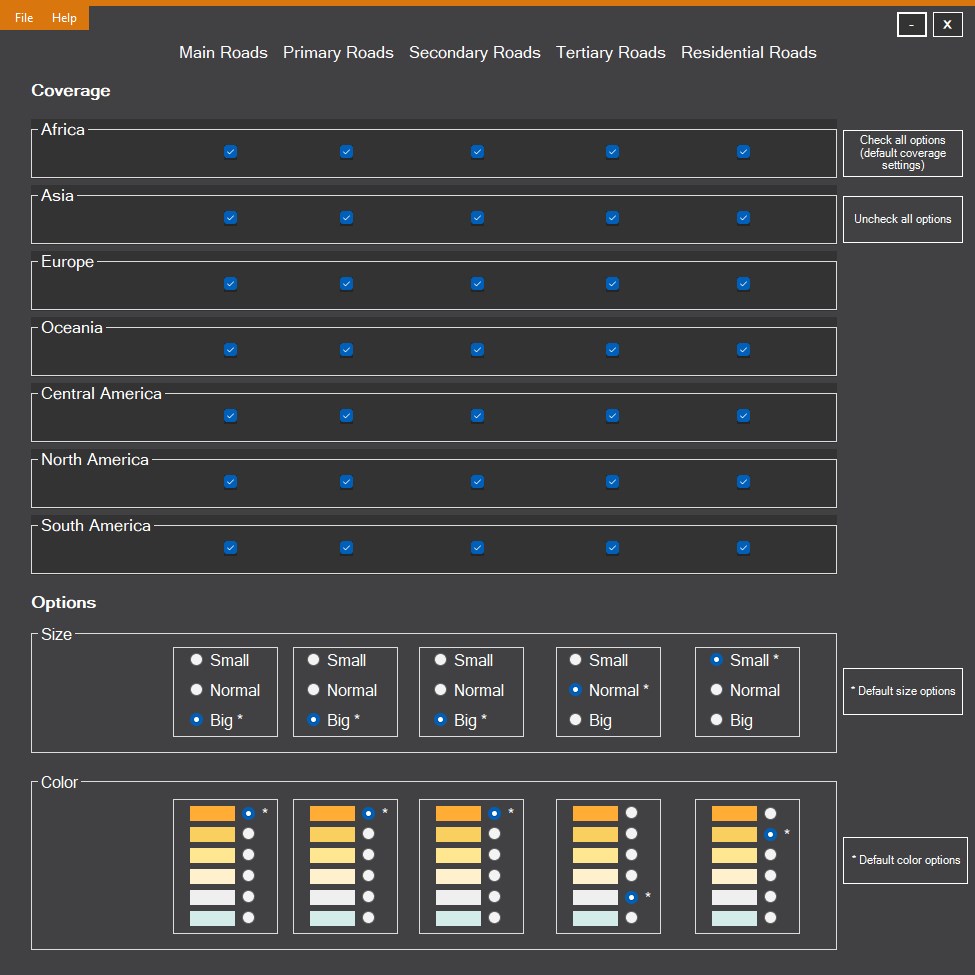Restore default color options
975x975 pixels.
(x=905, y=860)
